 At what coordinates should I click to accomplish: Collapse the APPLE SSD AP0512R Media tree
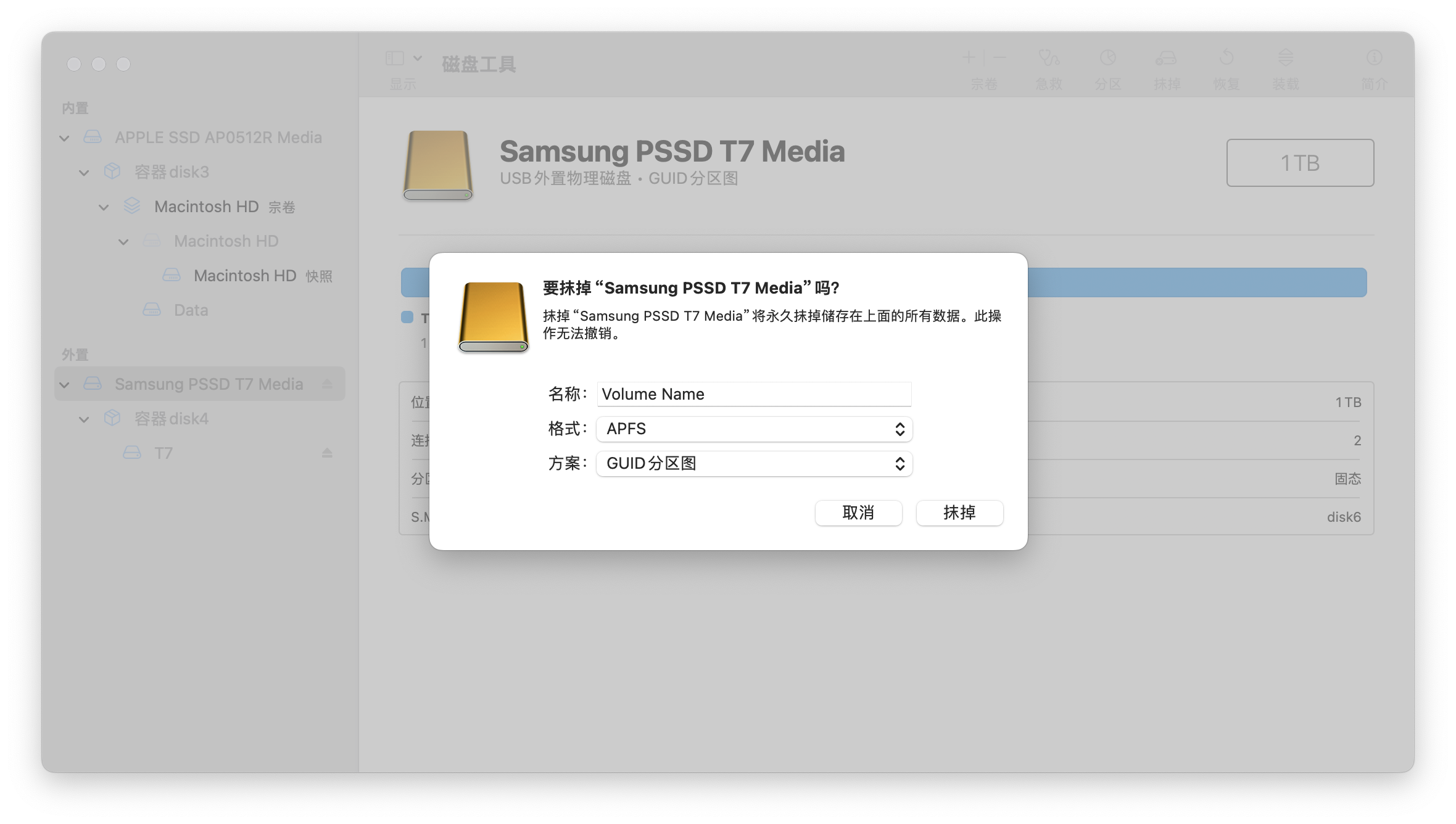[64, 138]
